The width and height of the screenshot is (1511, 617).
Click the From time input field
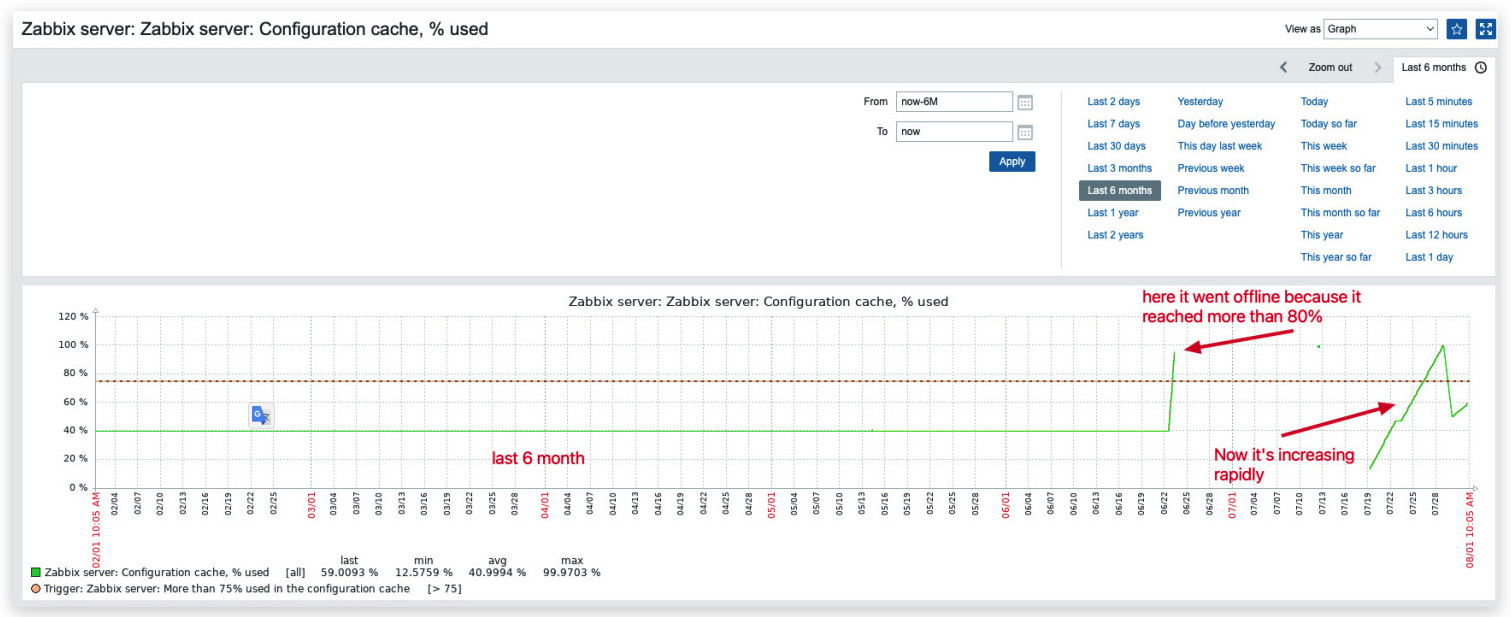point(954,102)
